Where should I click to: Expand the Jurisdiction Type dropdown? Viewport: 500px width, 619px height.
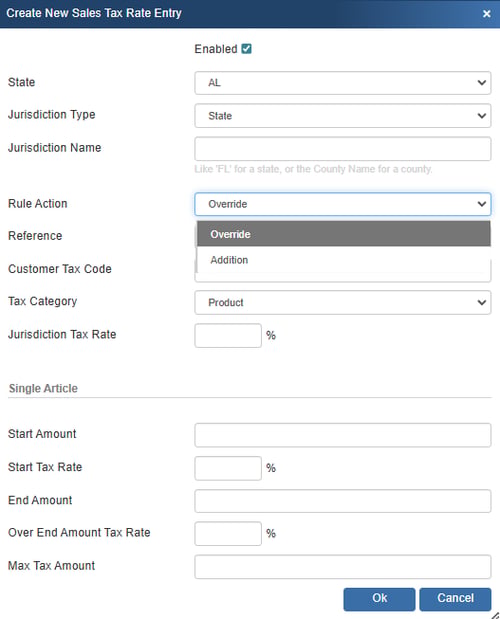point(343,116)
